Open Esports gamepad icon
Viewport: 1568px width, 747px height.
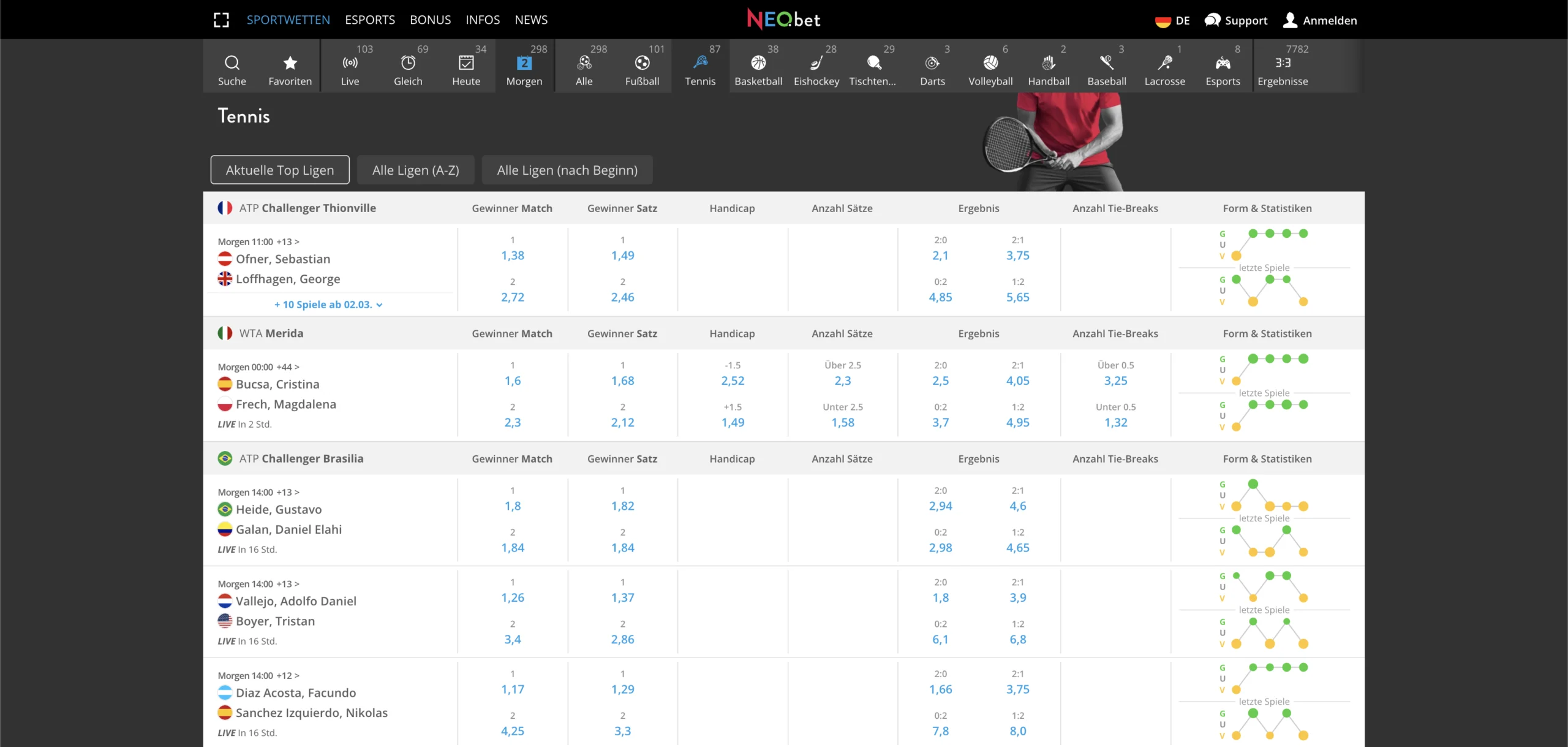click(1223, 63)
